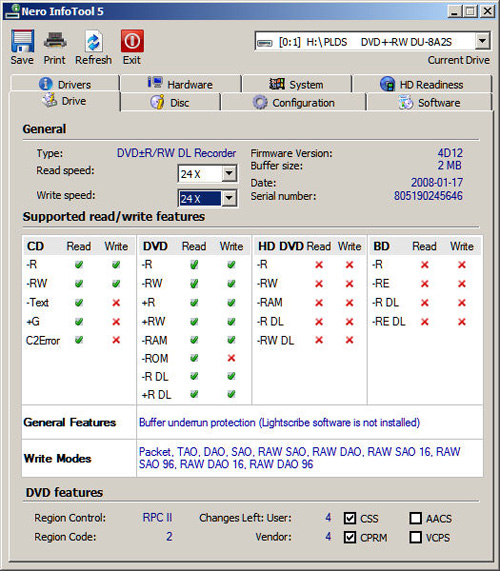Click red X for C2Error Write

tap(116, 340)
